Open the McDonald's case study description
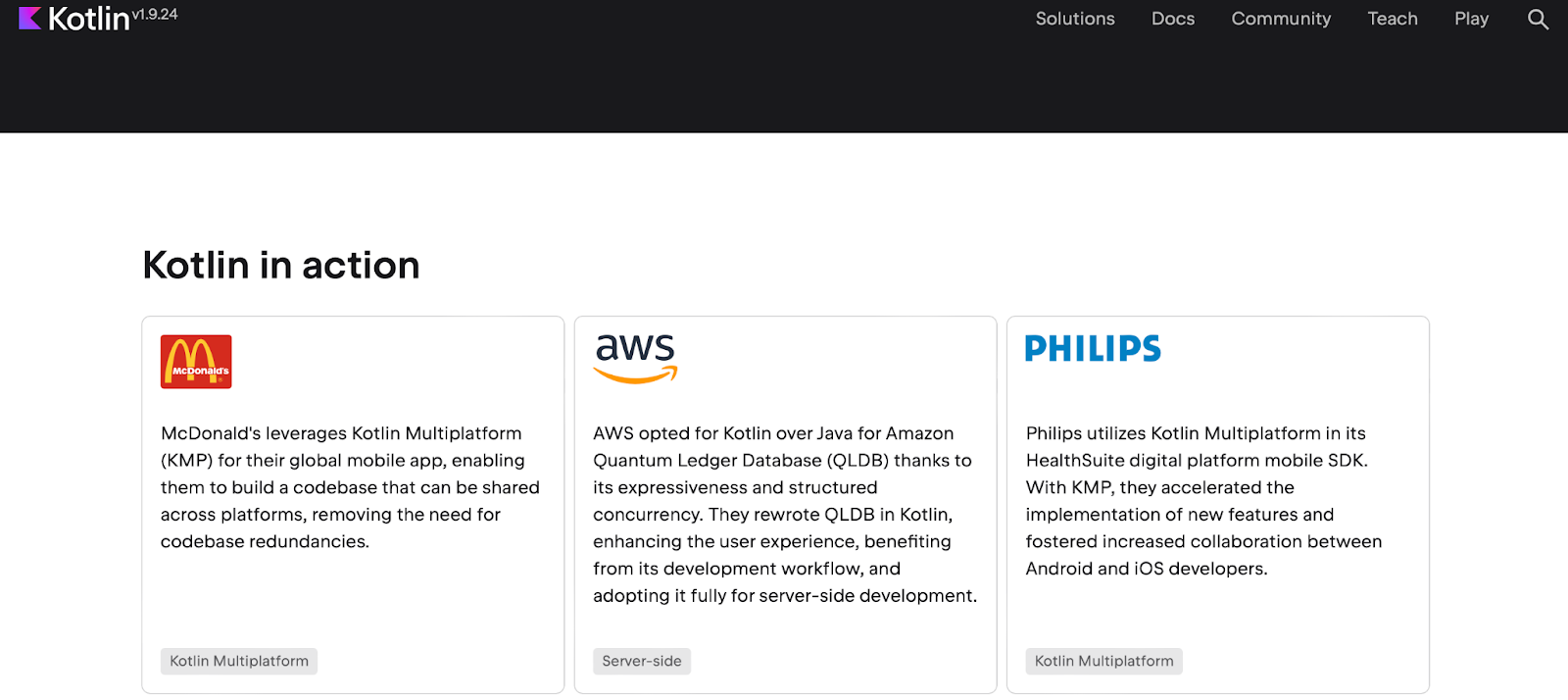The width and height of the screenshot is (1568, 700). click(350, 487)
